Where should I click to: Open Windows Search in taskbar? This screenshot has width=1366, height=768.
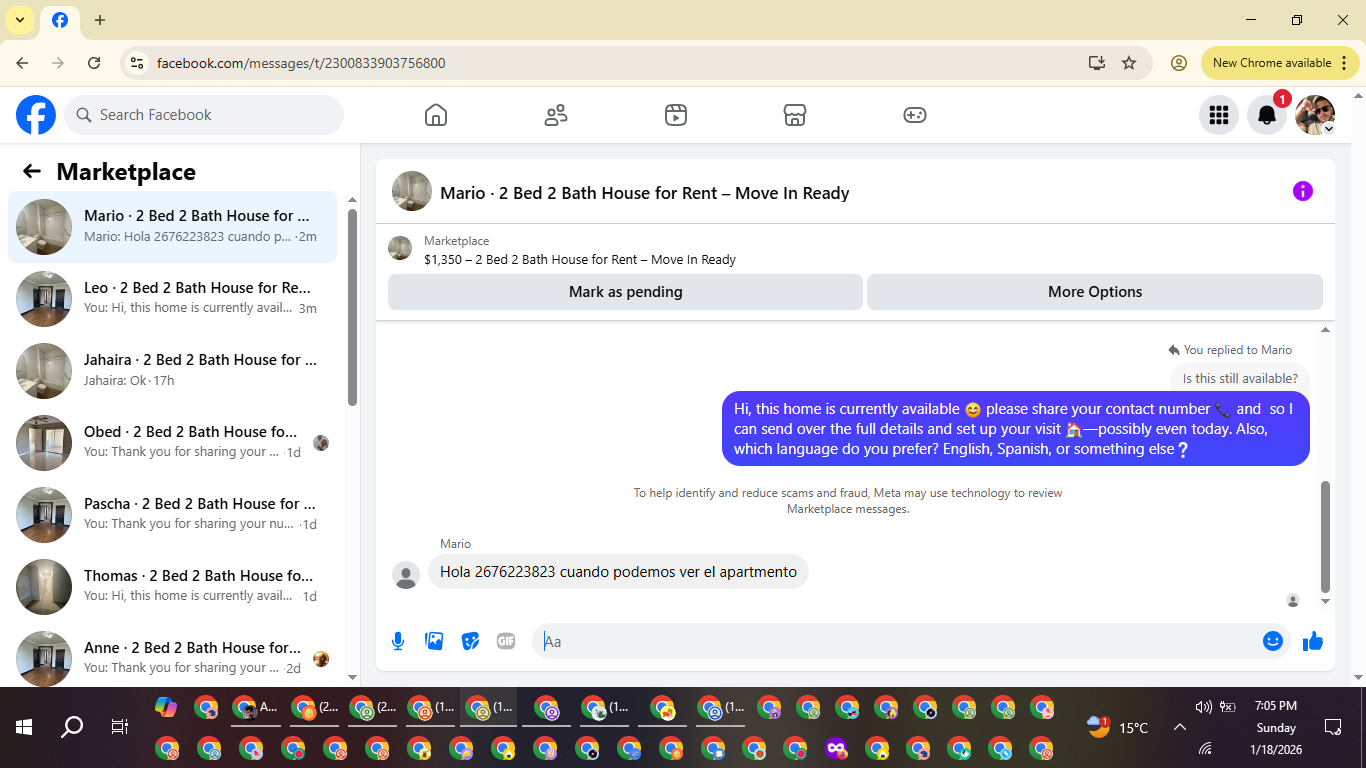(72, 727)
